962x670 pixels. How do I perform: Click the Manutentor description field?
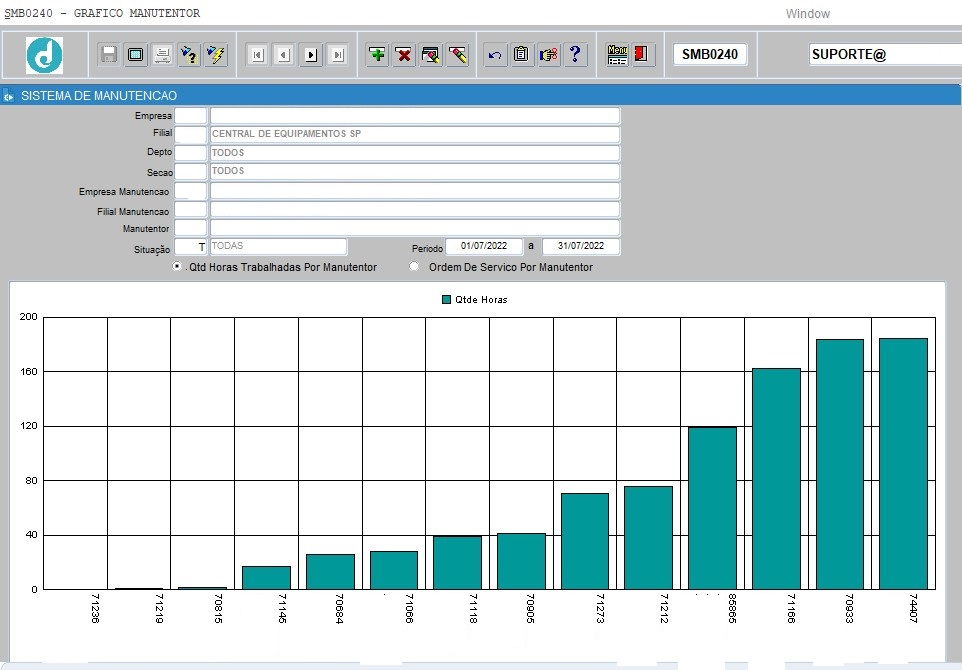tap(415, 228)
